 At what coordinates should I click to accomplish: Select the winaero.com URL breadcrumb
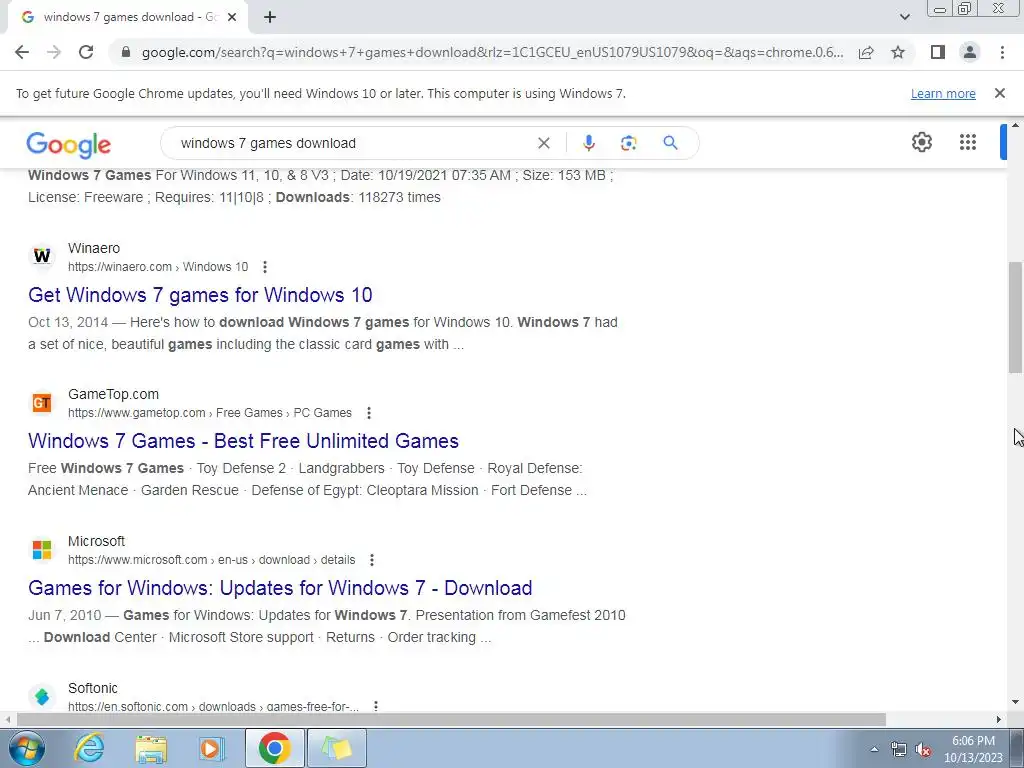pos(158,266)
